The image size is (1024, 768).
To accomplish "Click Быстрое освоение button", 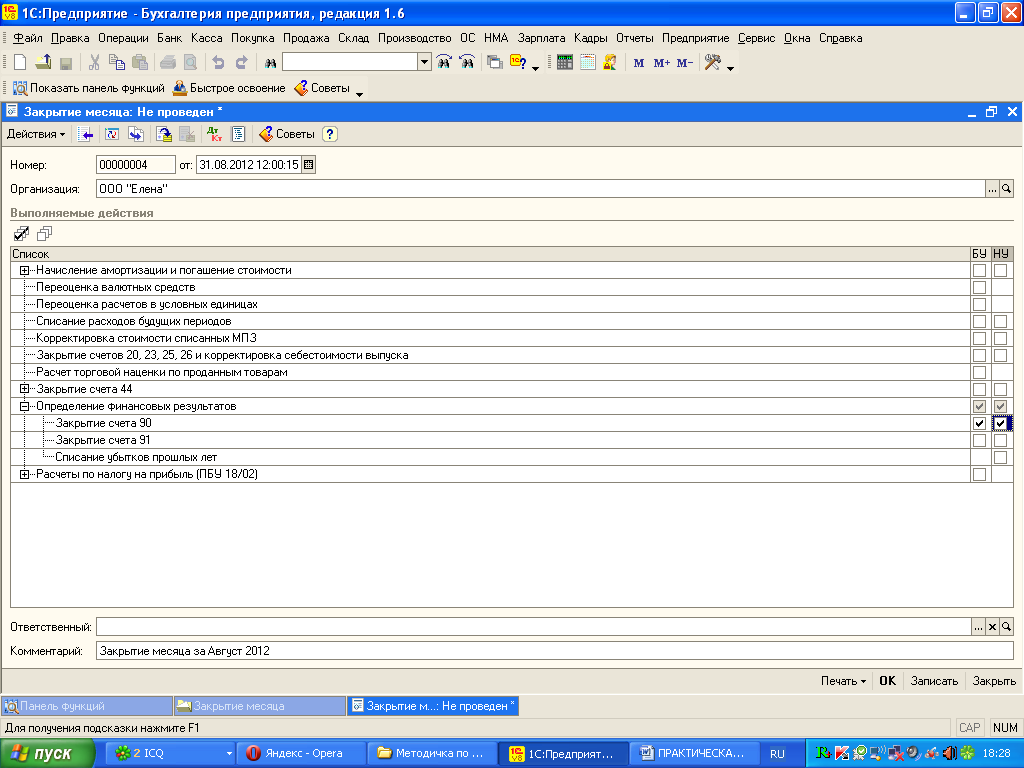I will [229, 88].
